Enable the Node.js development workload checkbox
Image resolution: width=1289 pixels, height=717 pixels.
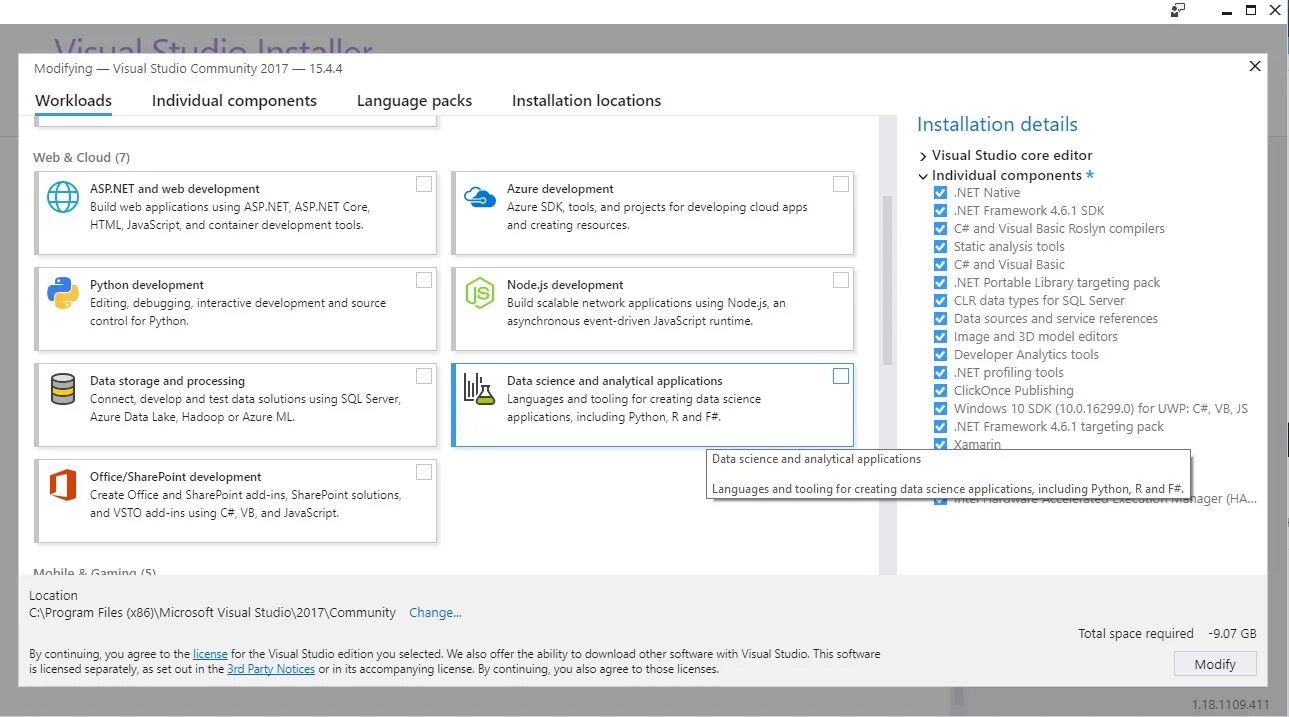[841, 280]
